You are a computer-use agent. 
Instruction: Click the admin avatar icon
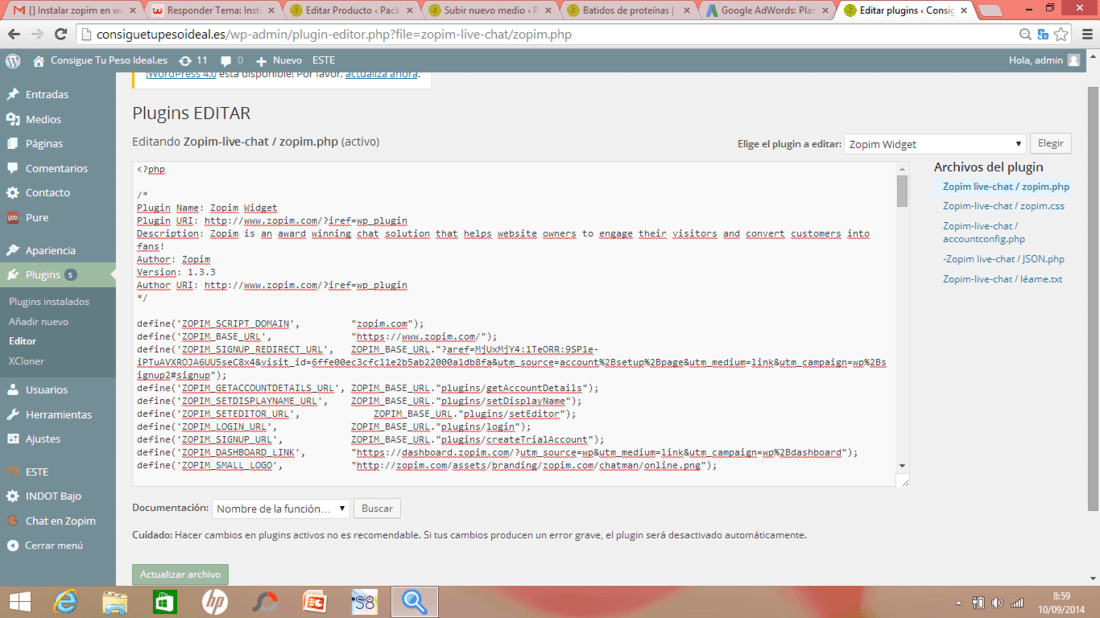coord(1073,60)
